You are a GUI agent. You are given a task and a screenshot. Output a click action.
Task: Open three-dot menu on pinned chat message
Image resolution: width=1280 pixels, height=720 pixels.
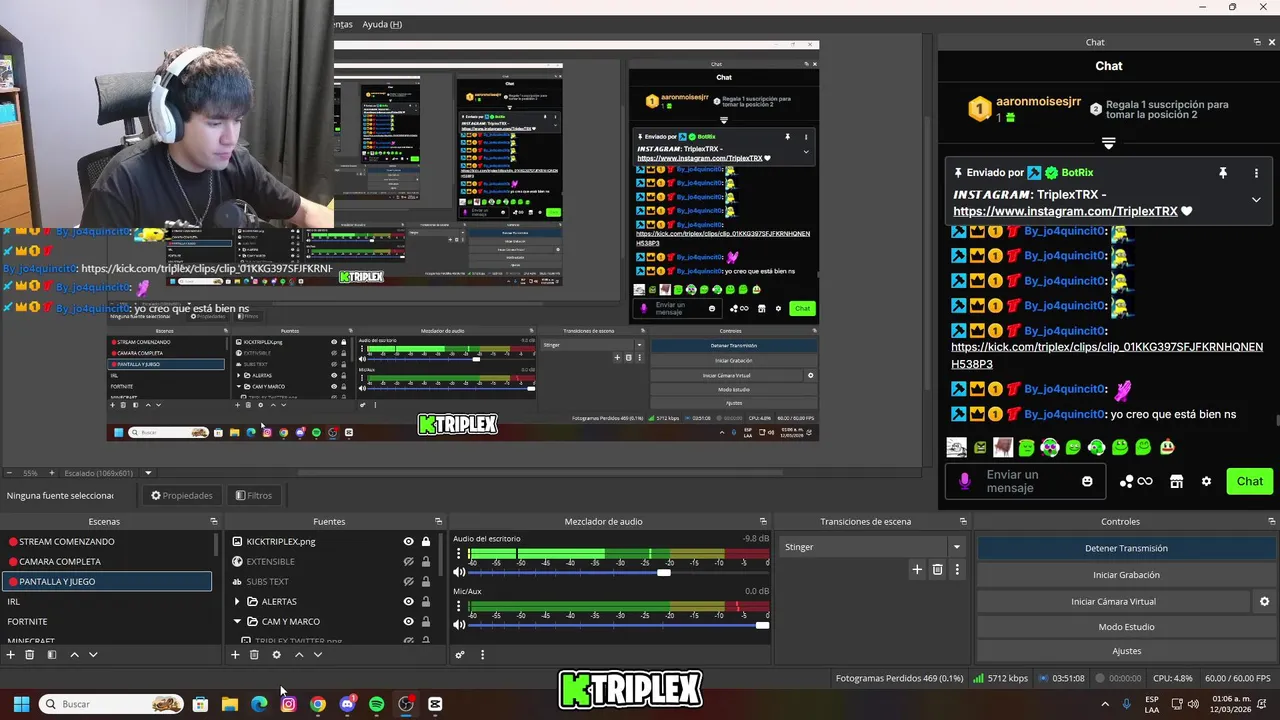point(1256,173)
